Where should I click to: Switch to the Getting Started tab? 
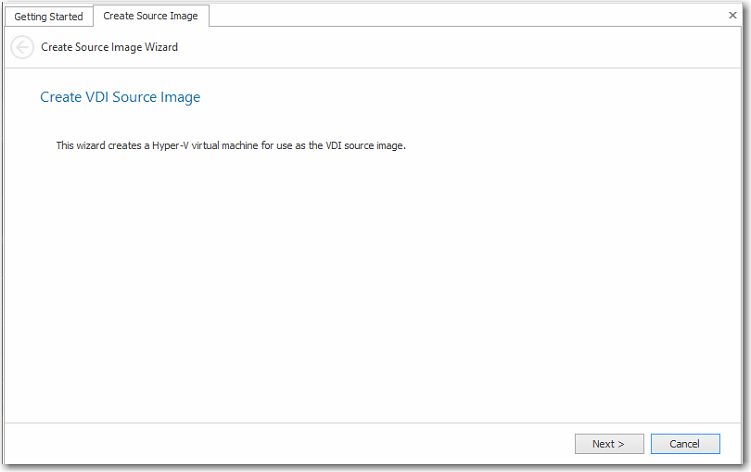48,17
